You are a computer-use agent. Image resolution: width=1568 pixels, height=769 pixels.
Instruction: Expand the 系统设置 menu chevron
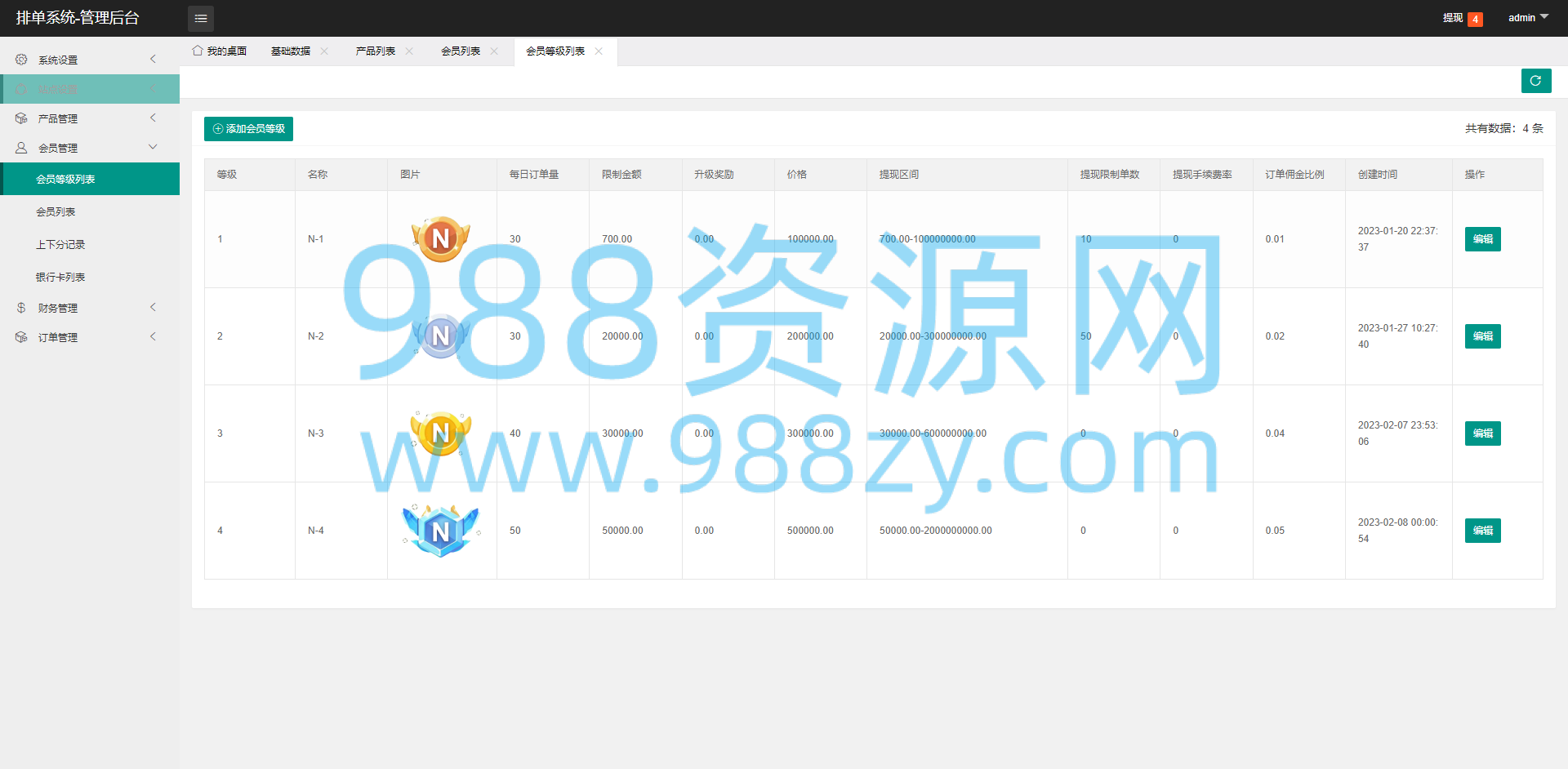pos(153,59)
